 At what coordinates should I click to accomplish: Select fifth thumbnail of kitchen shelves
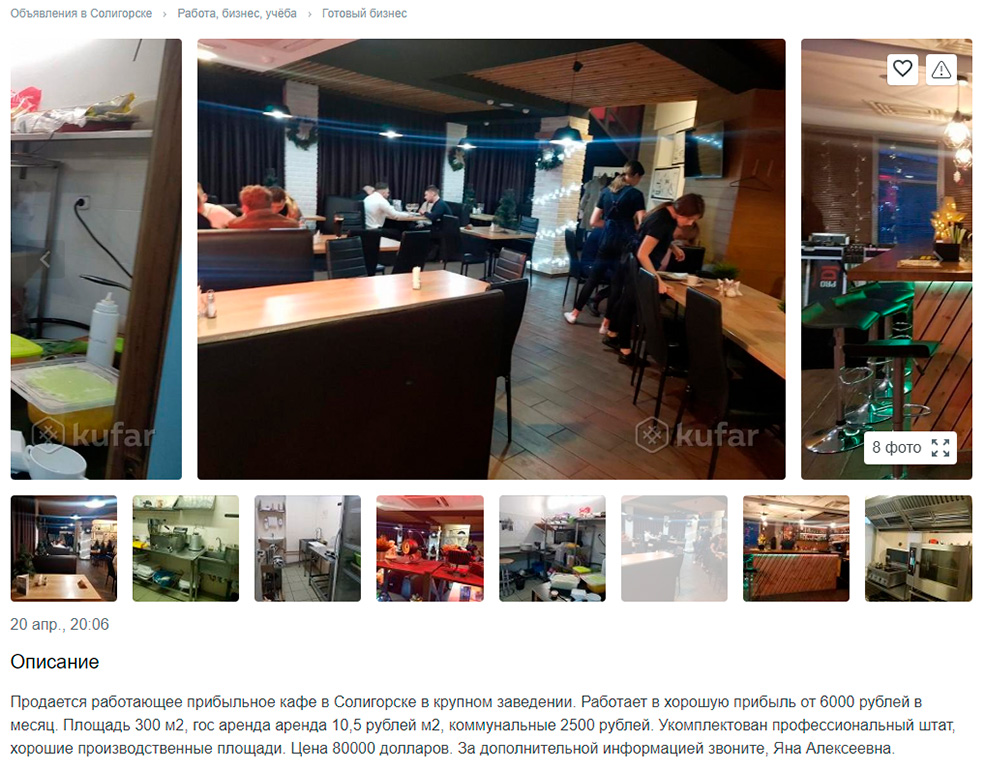click(552, 549)
